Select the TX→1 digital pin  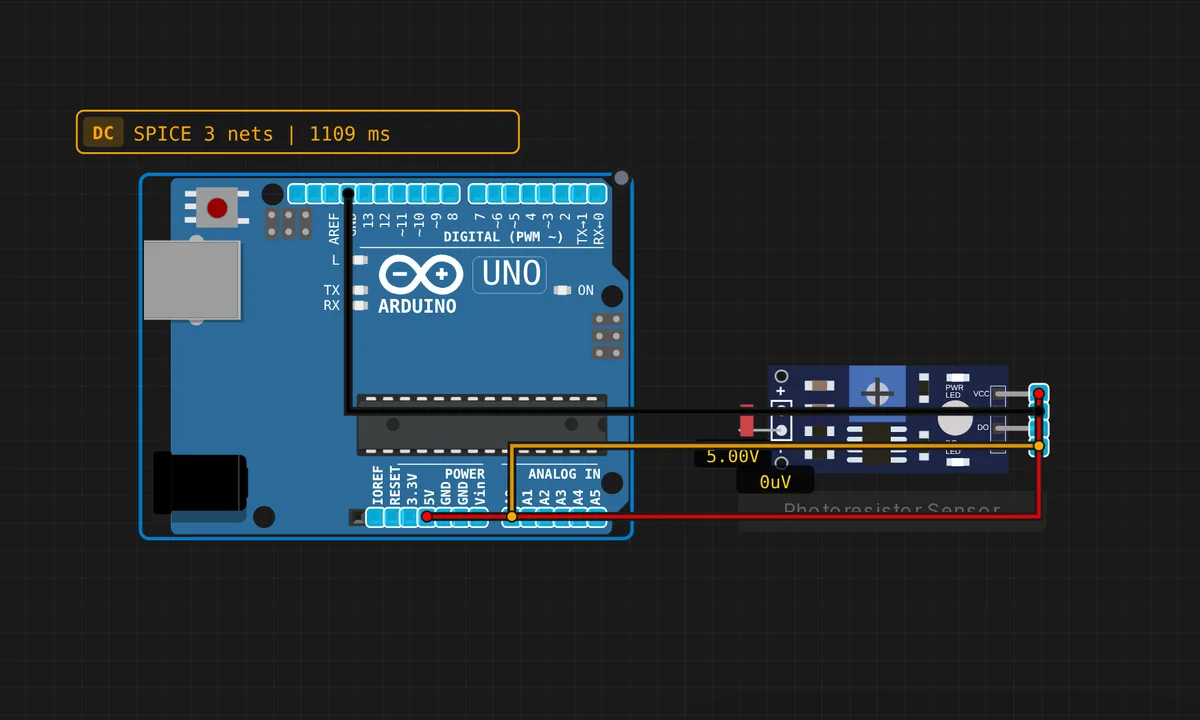tap(580, 194)
